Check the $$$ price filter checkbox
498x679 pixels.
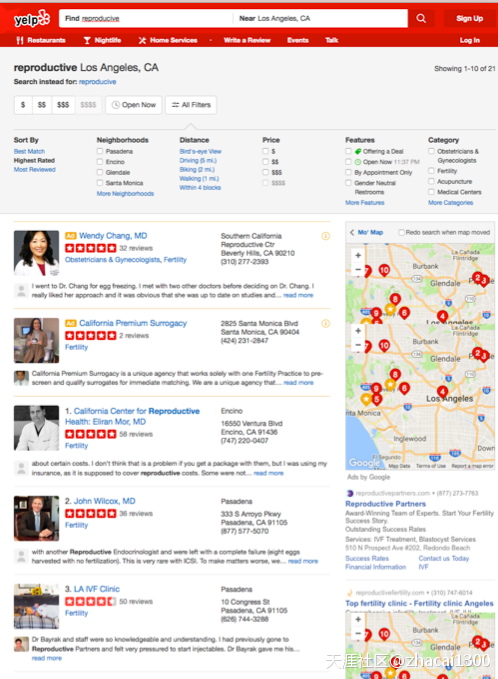coord(265,172)
